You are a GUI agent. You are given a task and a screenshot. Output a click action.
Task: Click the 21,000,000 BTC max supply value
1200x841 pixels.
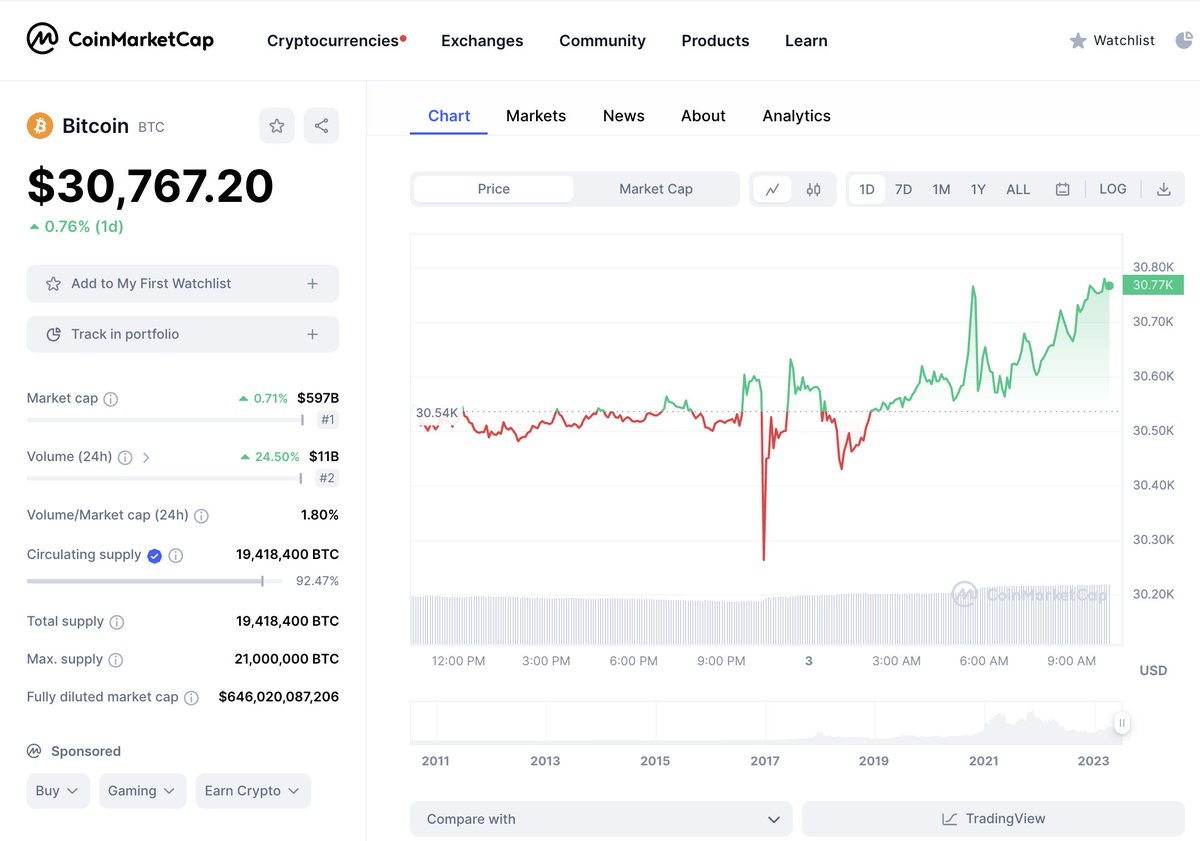click(x=287, y=659)
